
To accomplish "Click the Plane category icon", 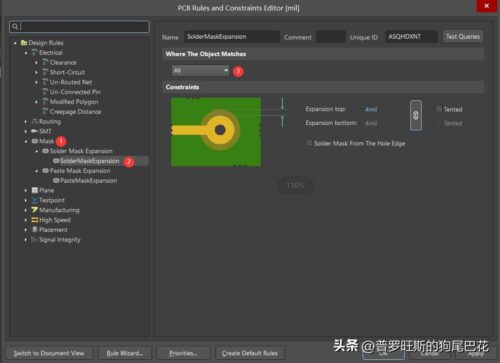I will click(x=34, y=190).
